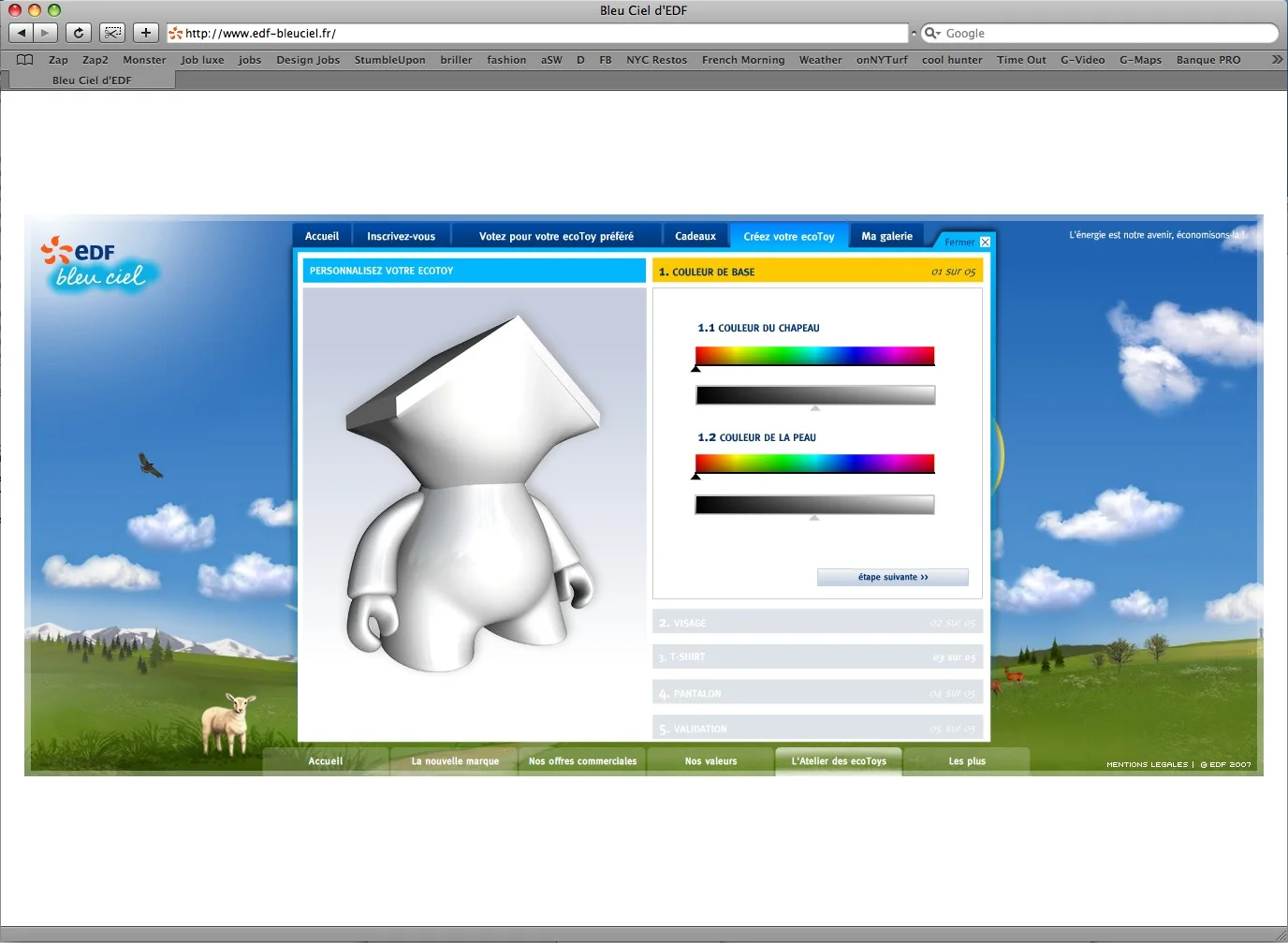Screen dimensions: 1288x943
Task: Open the Banque PRO bookmark
Action: (x=1208, y=60)
